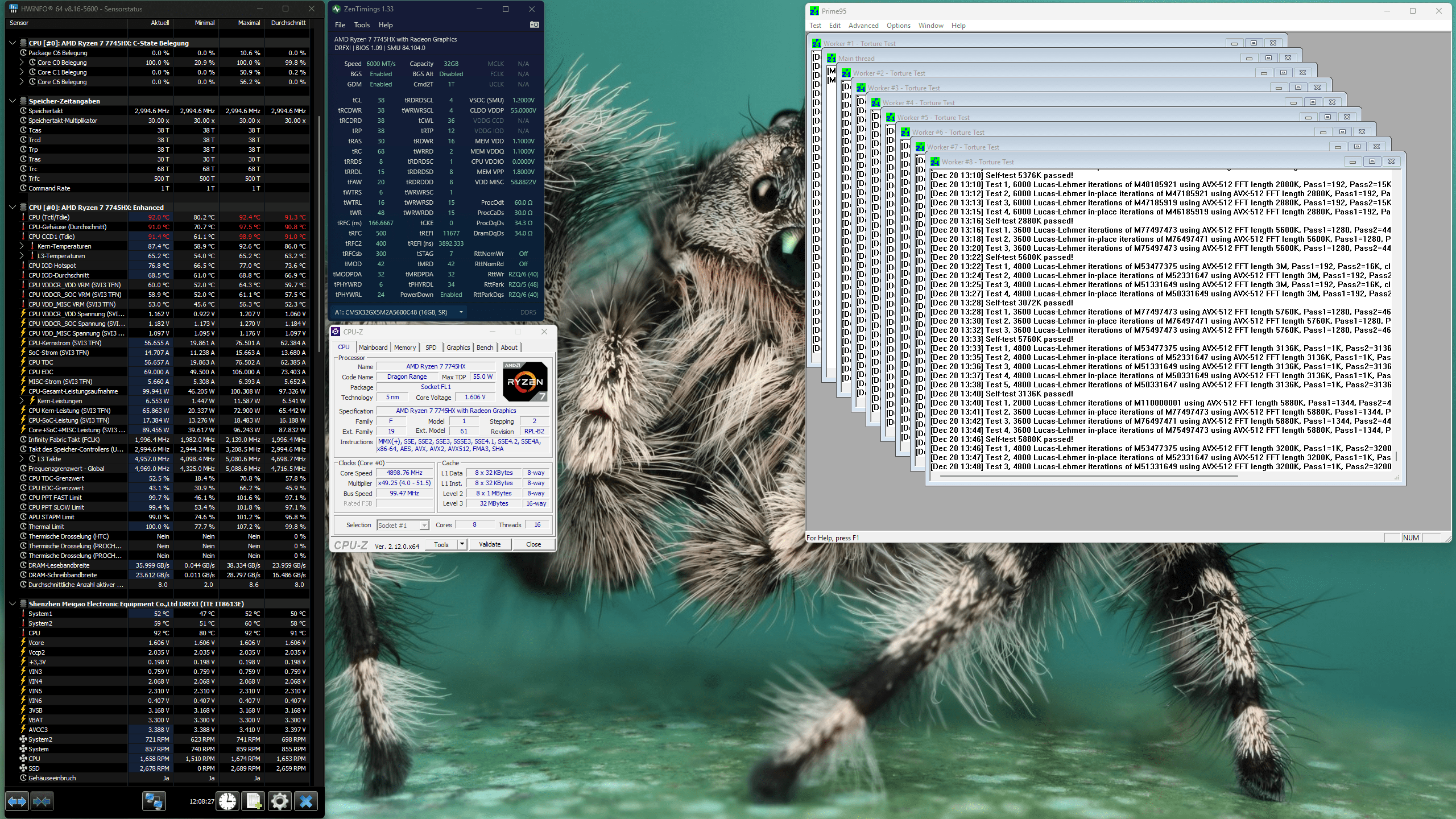
Task: Expand L3-Temperaturen row
Action: point(22,256)
